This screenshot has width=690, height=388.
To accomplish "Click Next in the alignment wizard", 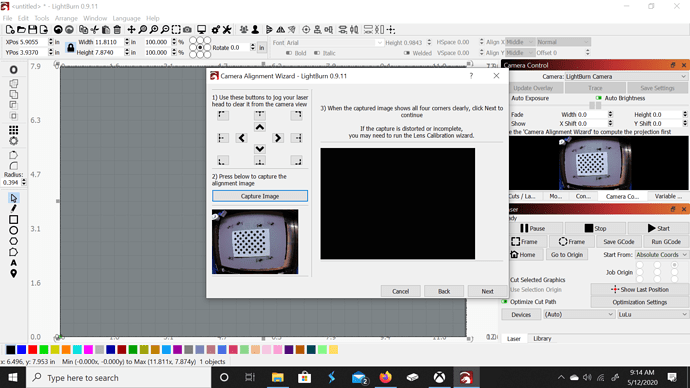I will 487,291.
